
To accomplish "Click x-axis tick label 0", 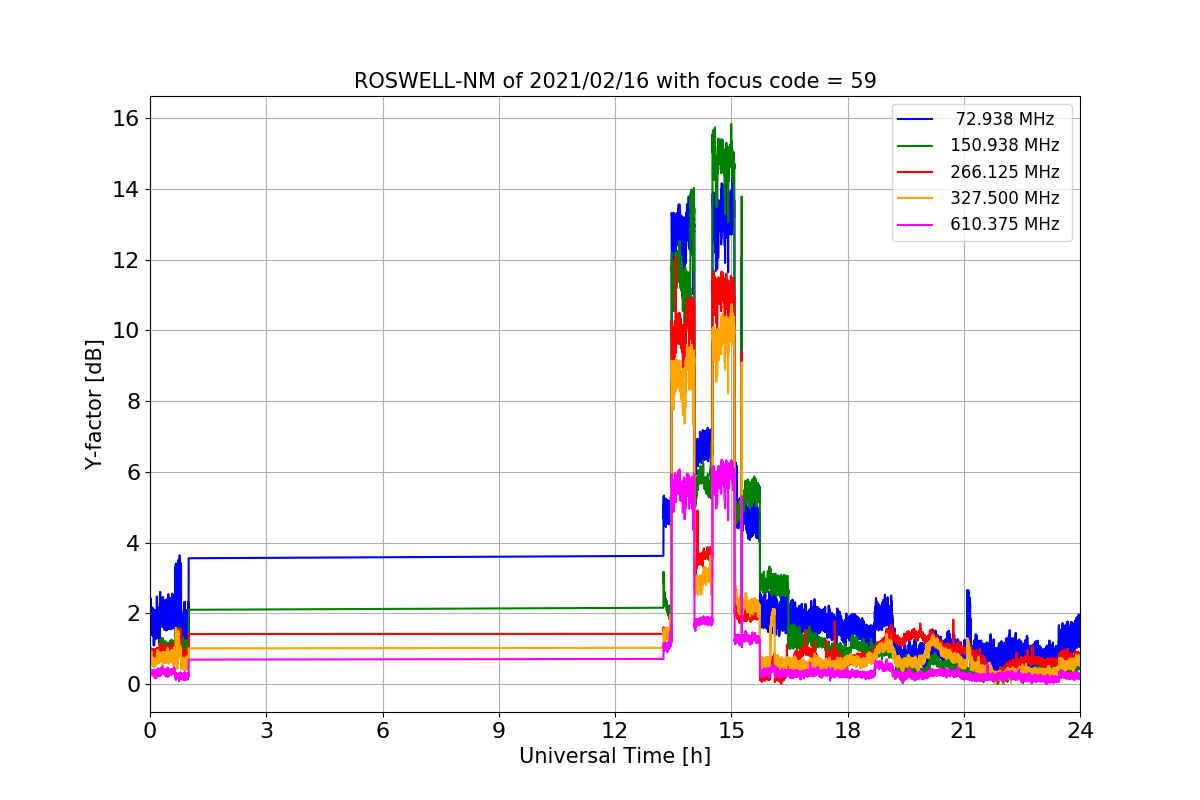I will [150, 730].
